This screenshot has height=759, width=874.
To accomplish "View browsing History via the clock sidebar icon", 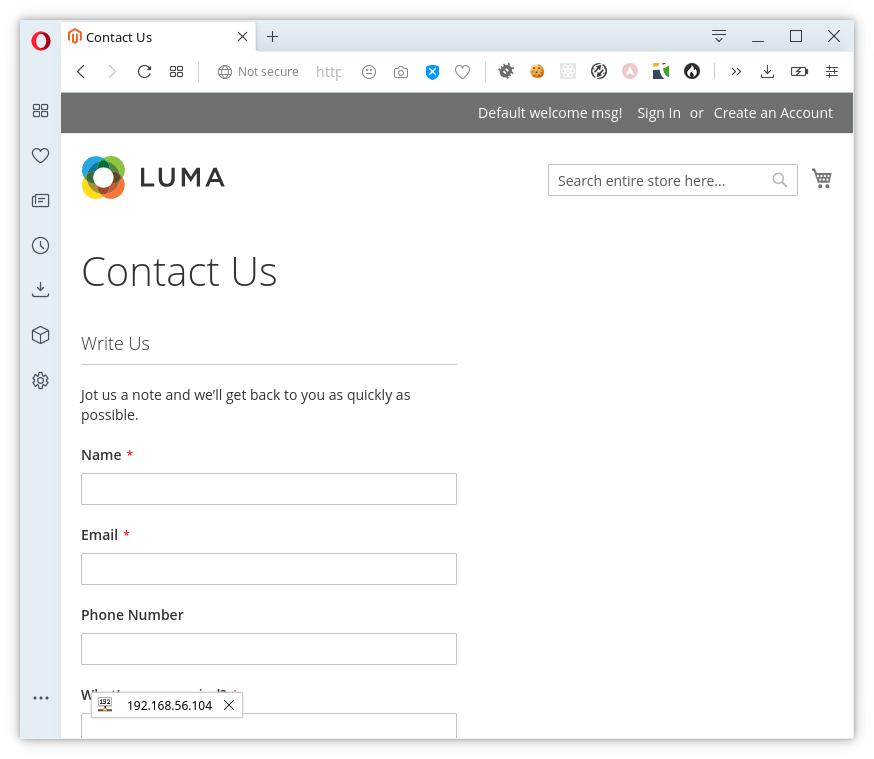I will pos(40,244).
